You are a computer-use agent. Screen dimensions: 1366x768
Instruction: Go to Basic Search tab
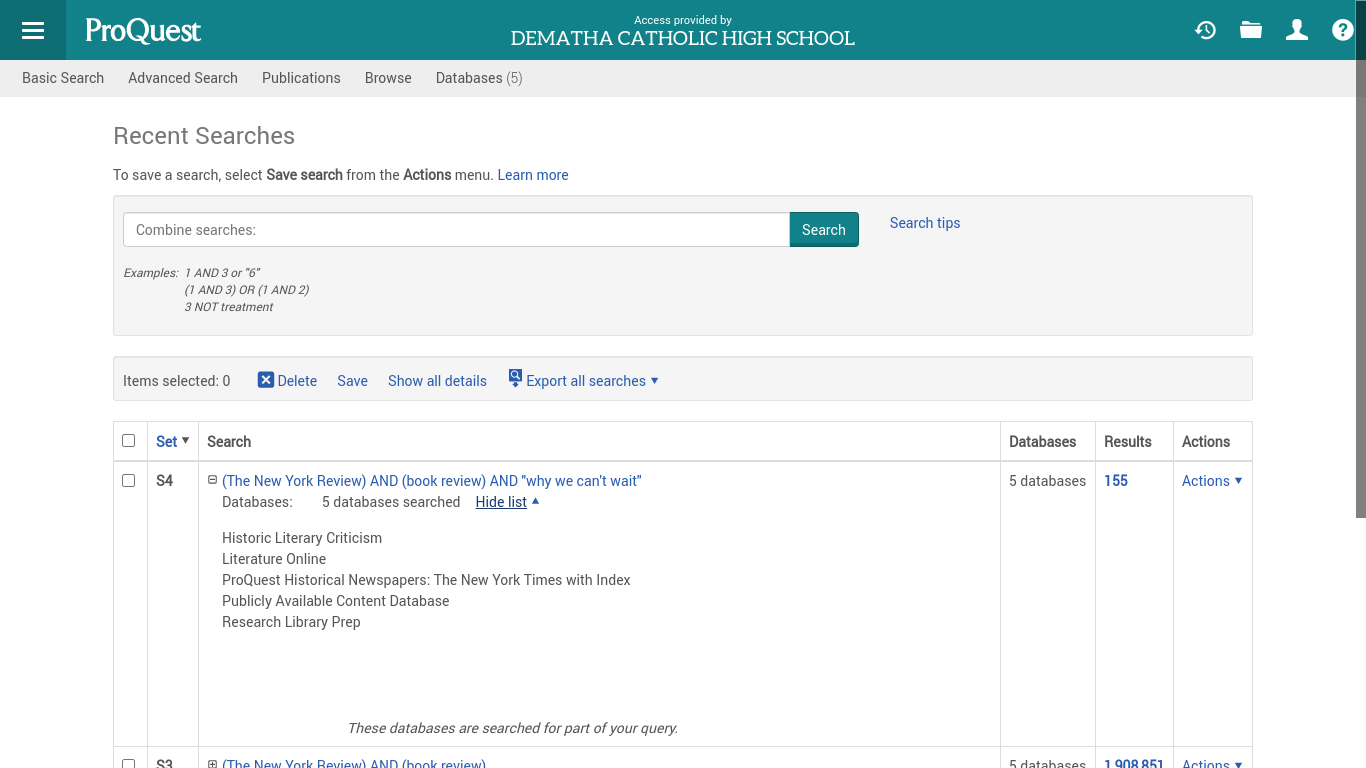(63, 78)
